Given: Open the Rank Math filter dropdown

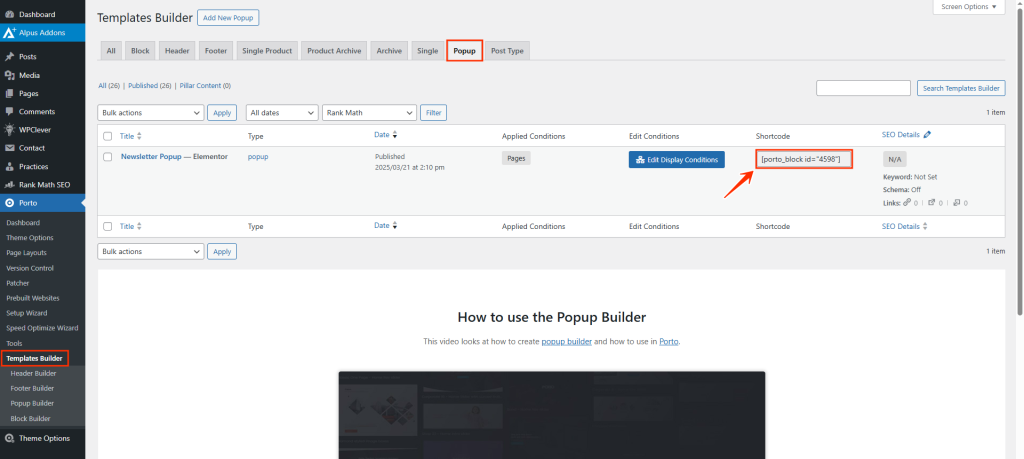Looking at the screenshot, I should (368, 113).
